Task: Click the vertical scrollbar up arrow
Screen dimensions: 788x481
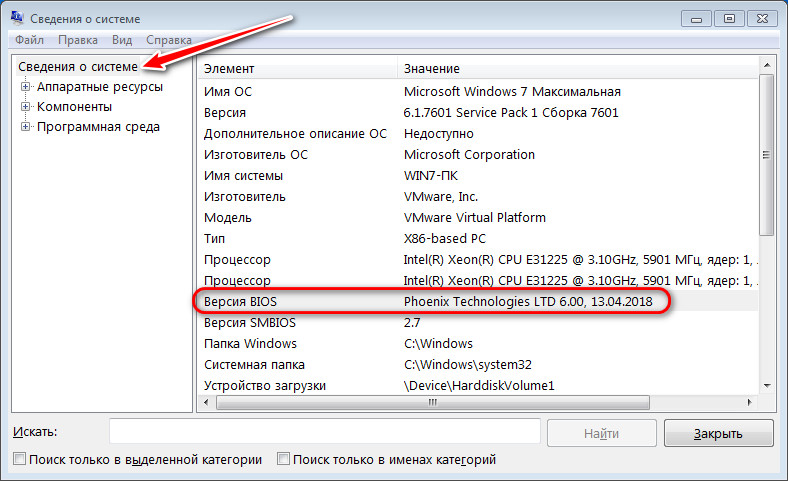Action: tap(766, 65)
